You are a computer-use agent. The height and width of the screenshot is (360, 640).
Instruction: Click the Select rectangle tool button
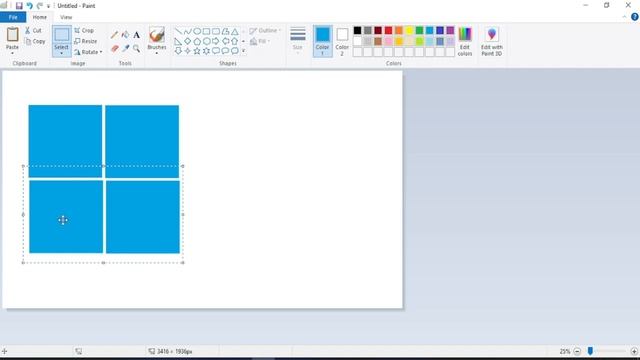62,34
